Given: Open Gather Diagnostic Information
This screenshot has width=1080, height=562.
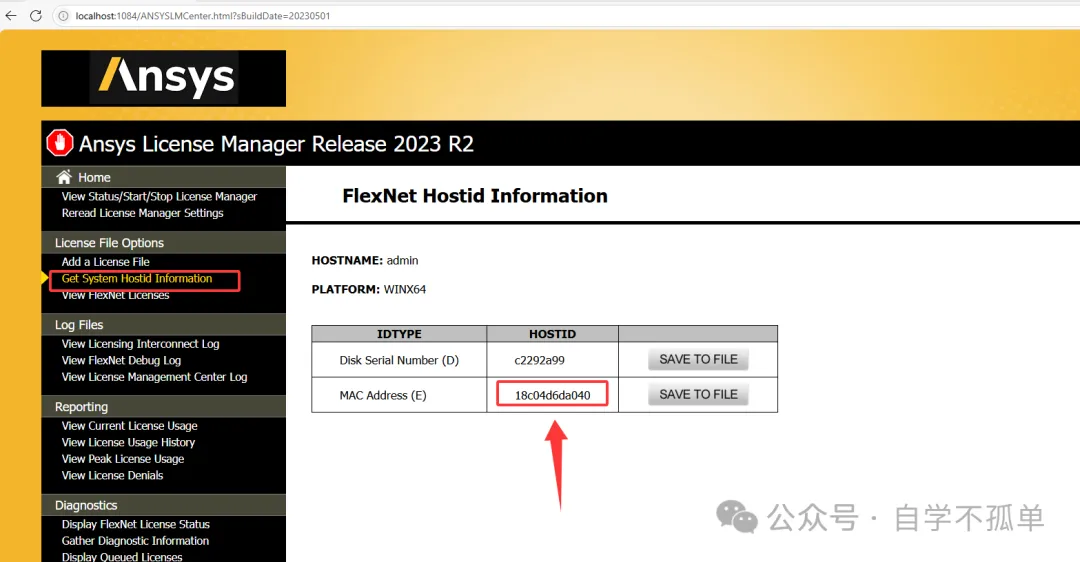Looking at the screenshot, I should pyautogui.click(x=135, y=541).
